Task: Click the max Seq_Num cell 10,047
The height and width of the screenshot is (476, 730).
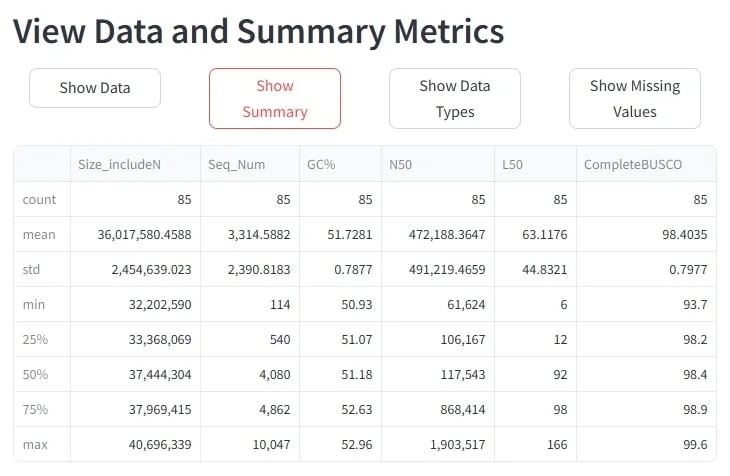Action: point(267,445)
